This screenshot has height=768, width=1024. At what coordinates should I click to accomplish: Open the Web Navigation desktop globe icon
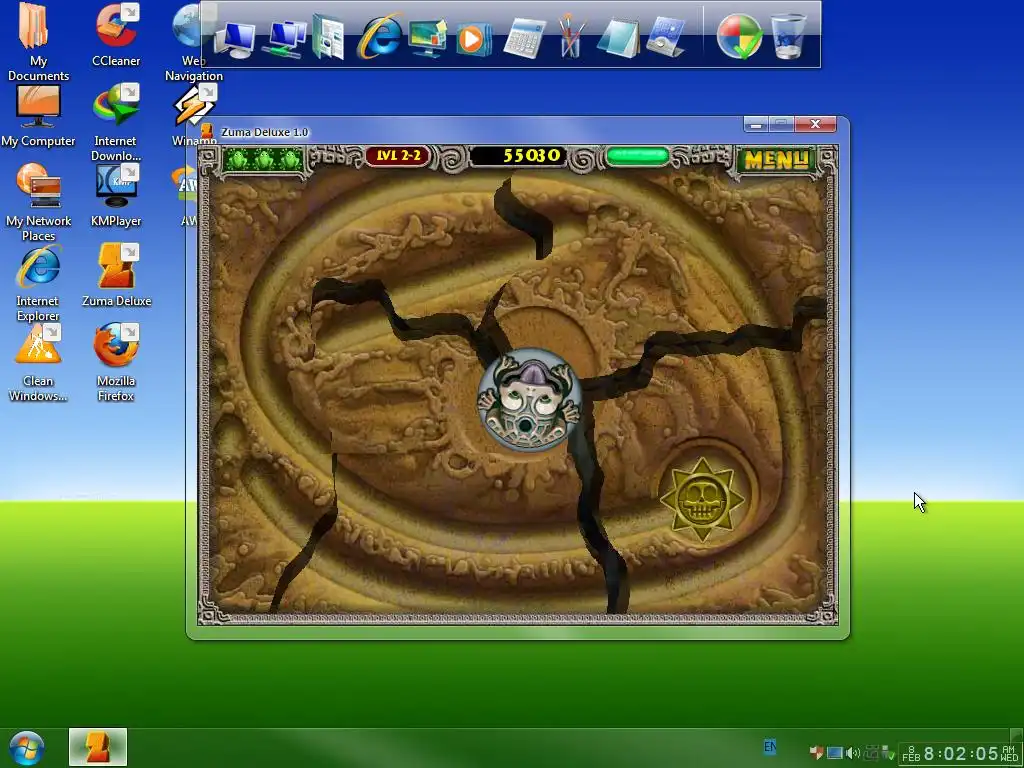(x=189, y=42)
